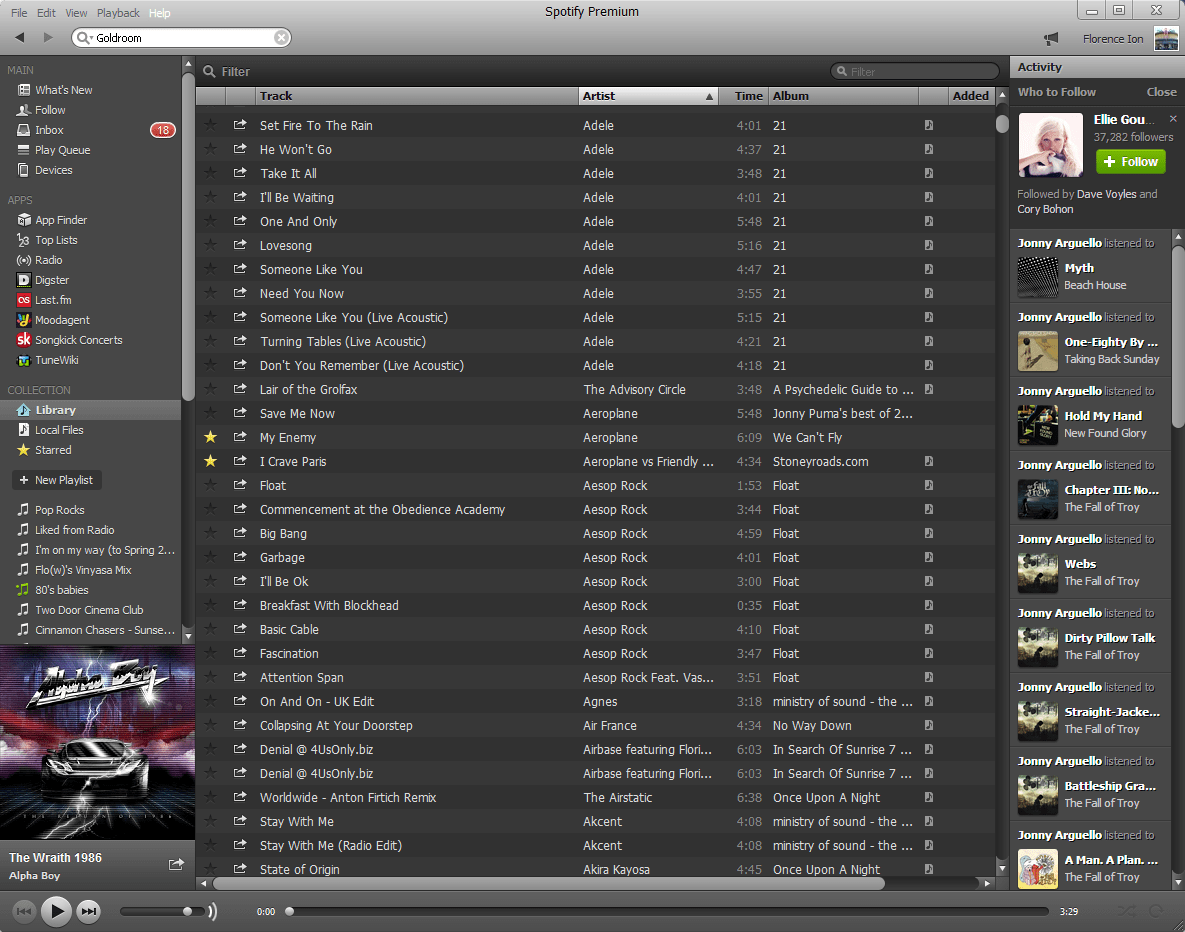Open the Play Queue
Image resolution: width=1185 pixels, height=932 pixels.
click(x=62, y=150)
